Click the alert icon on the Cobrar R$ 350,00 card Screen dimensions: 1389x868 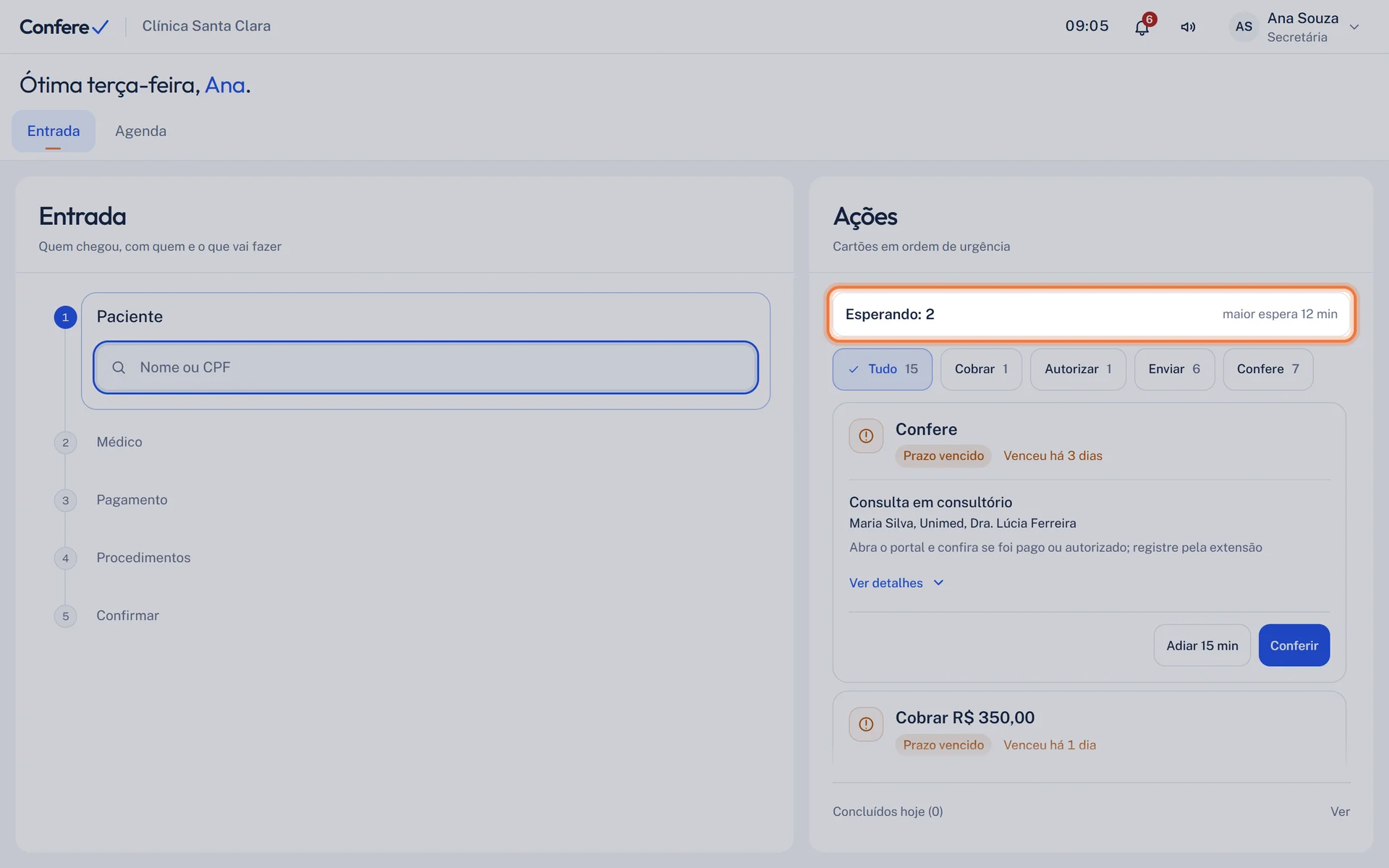tap(866, 724)
